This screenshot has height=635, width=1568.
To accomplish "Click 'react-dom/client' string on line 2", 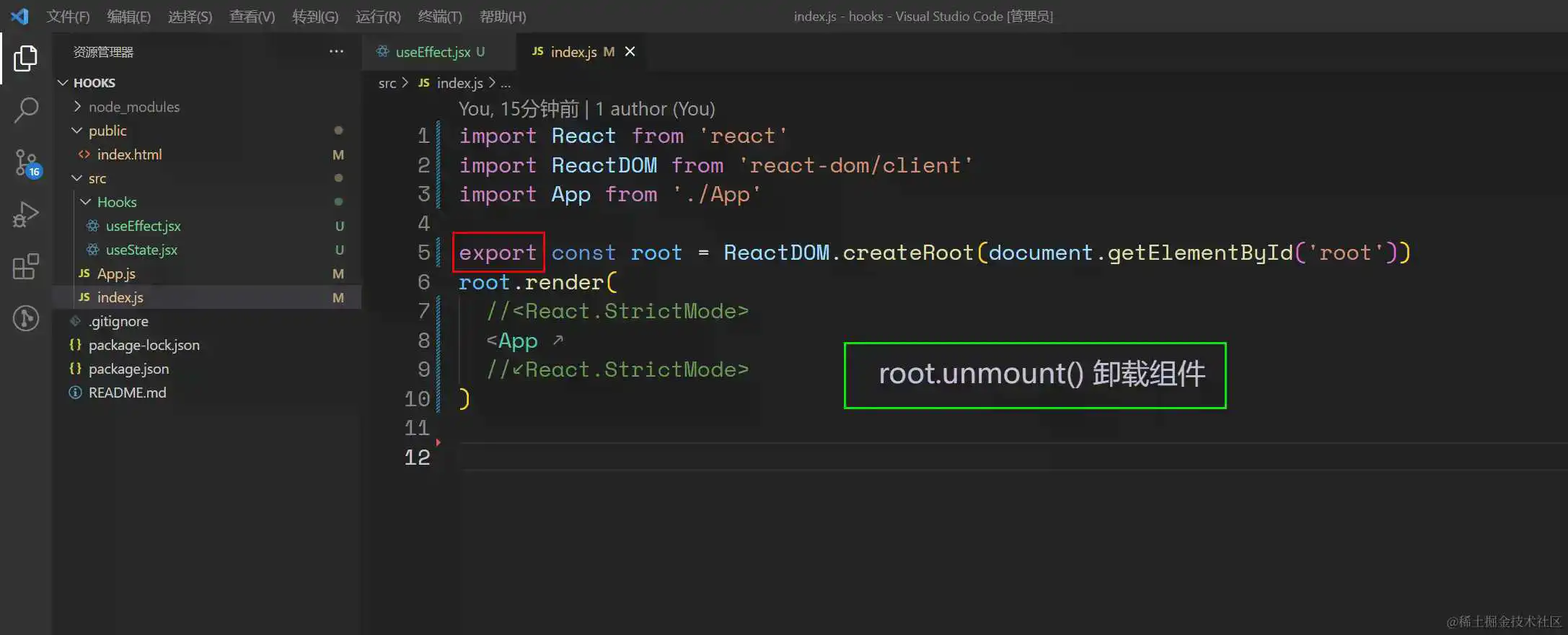I will point(855,165).
